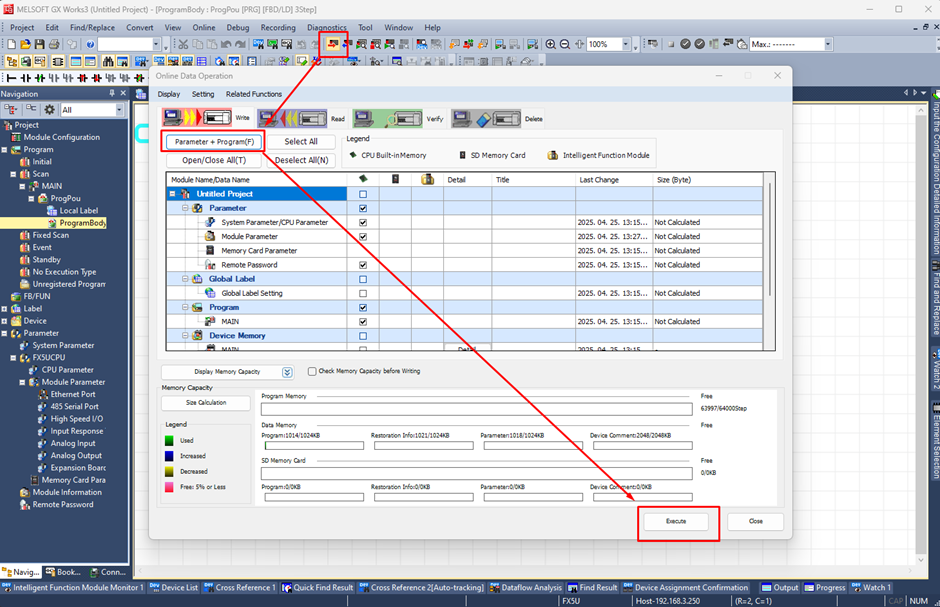Image resolution: width=940 pixels, height=607 pixels.
Task: Uncheck the Program MAIN checkbox
Action: click(363, 322)
